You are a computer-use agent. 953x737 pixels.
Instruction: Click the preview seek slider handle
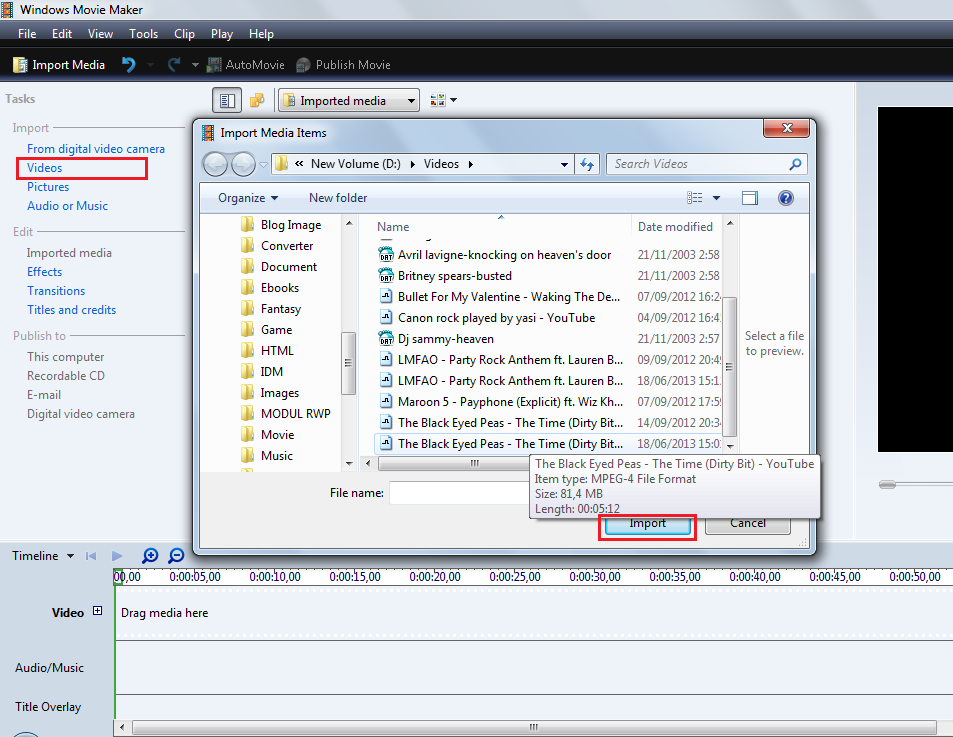coord(887,484)
